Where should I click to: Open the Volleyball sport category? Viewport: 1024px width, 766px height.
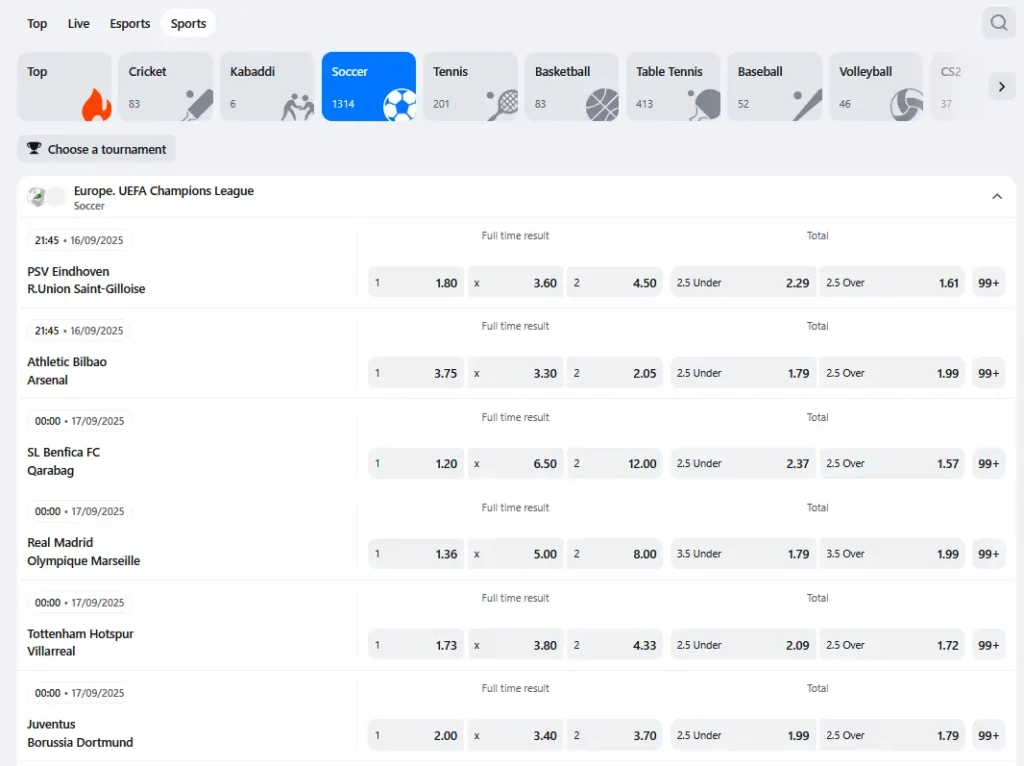[x=875, y=86]
